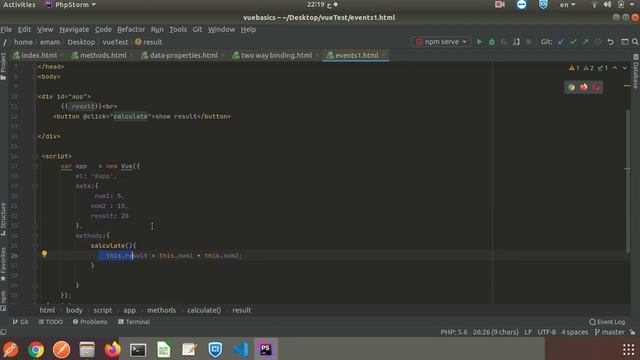Open the Tools menu
Image resolution: width=640 pixels, height=360 pixels.
pos(178,29)
